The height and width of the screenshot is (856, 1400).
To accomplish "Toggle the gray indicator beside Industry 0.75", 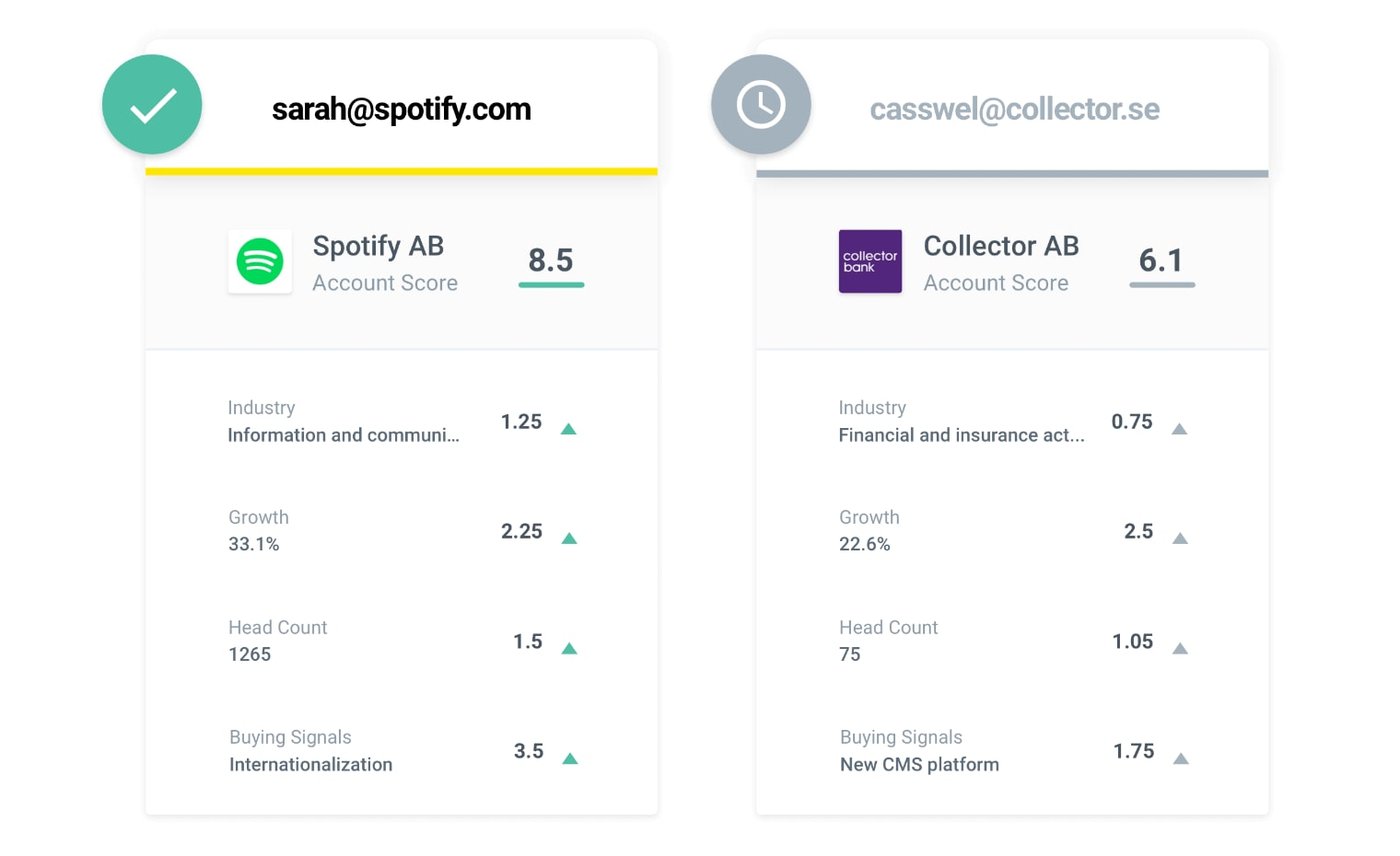I will (x=1180, y=428).
